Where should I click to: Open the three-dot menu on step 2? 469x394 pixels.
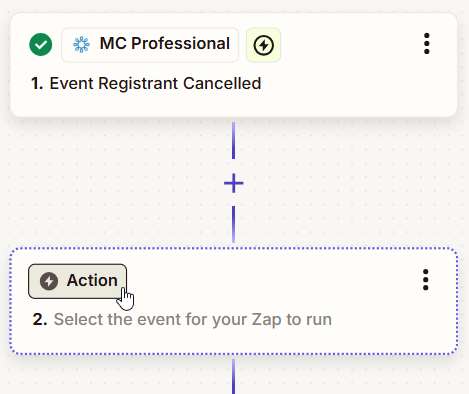(426, 280)
